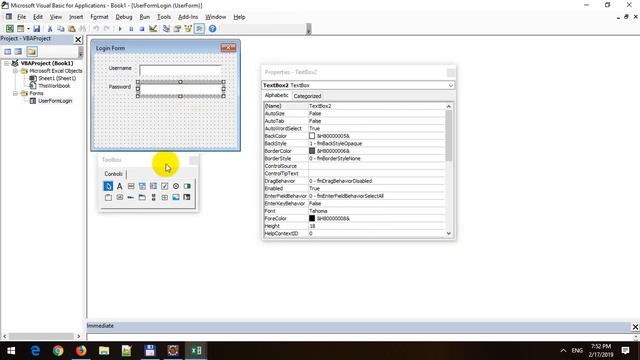This screenshot has width=640, height=360.
Task: Select the Frame control in Toolbox
Action: pyautogui.click(x=108, y=198)
